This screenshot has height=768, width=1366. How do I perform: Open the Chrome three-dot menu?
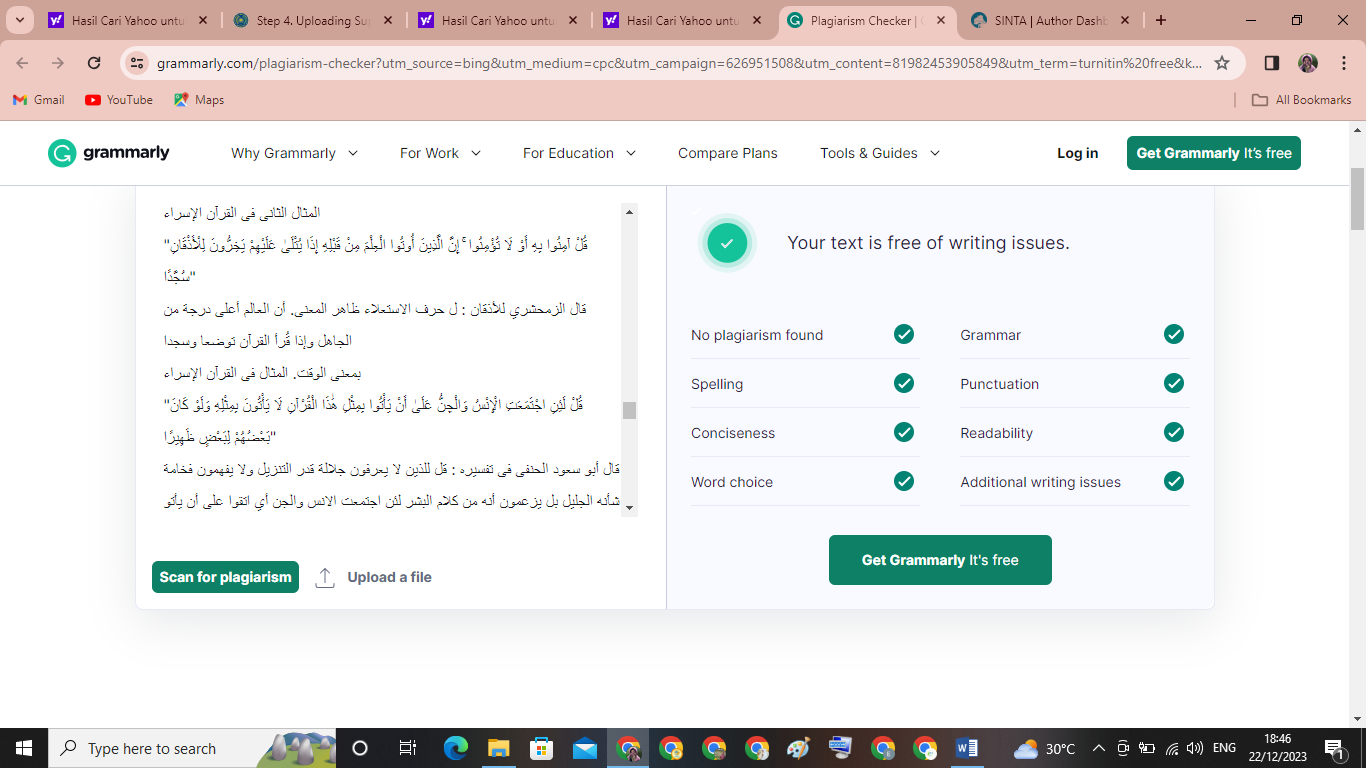coord(1344,63)
